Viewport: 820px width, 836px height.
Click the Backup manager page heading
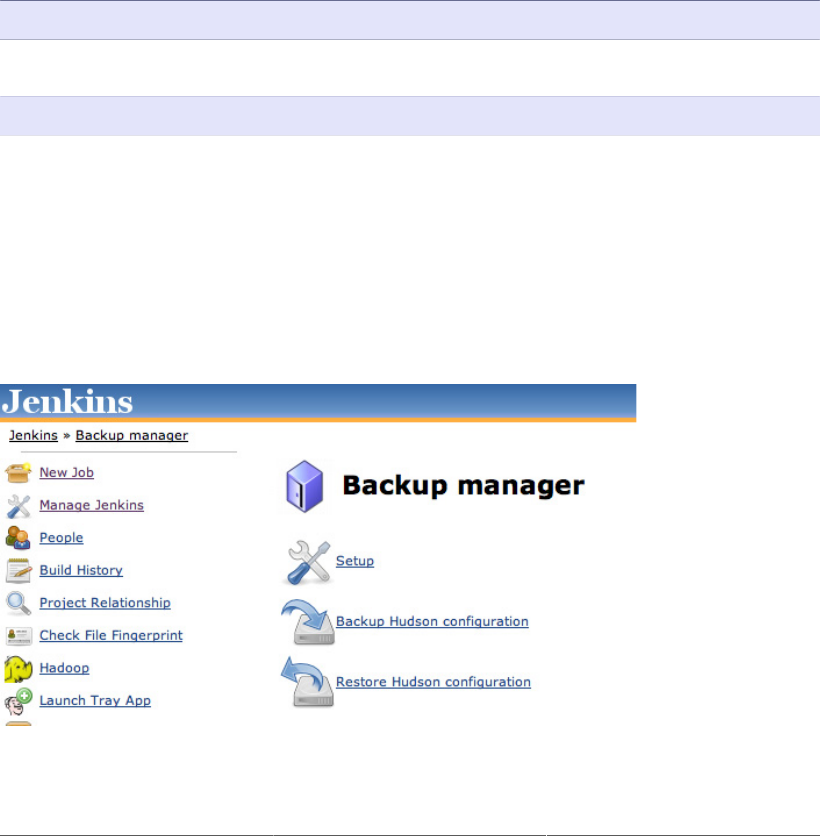(463, 485)
